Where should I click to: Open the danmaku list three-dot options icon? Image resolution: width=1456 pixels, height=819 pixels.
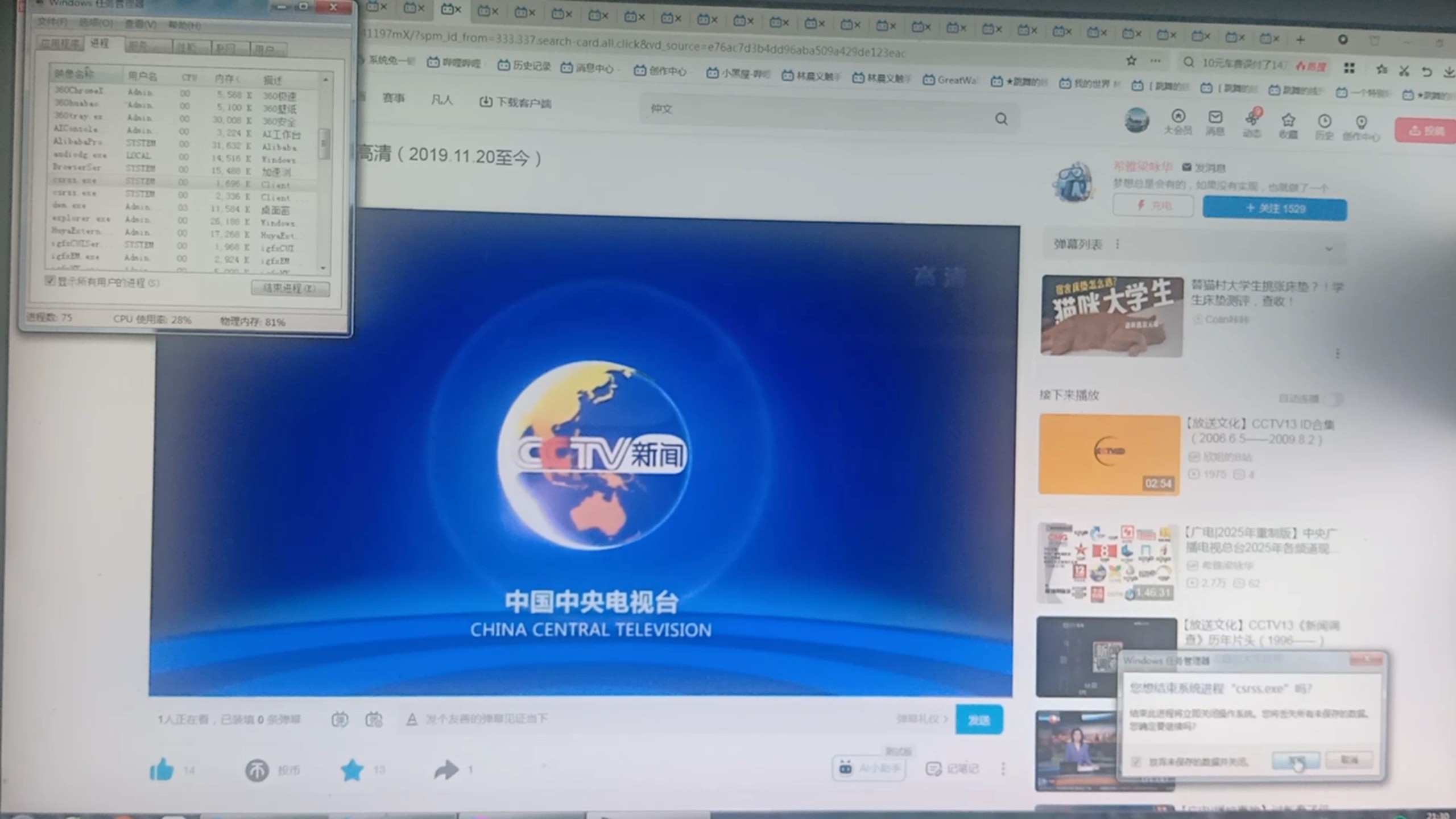click(1118, 244)
